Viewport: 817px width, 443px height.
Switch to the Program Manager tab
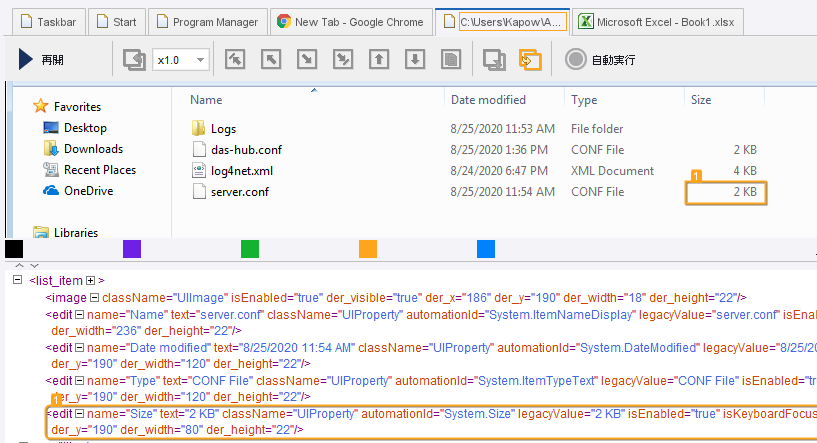coord(205,21)
